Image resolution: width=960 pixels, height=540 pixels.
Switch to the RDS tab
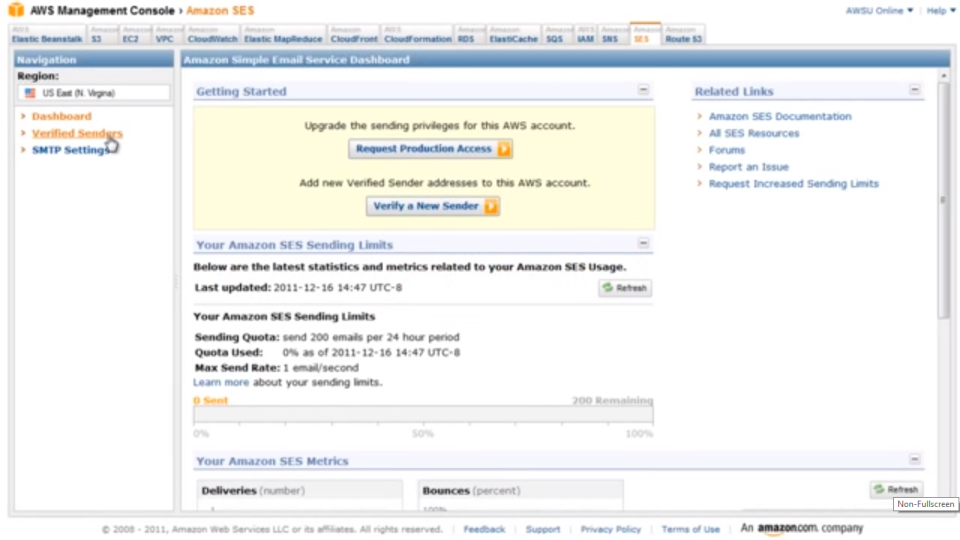click(470, 35)
